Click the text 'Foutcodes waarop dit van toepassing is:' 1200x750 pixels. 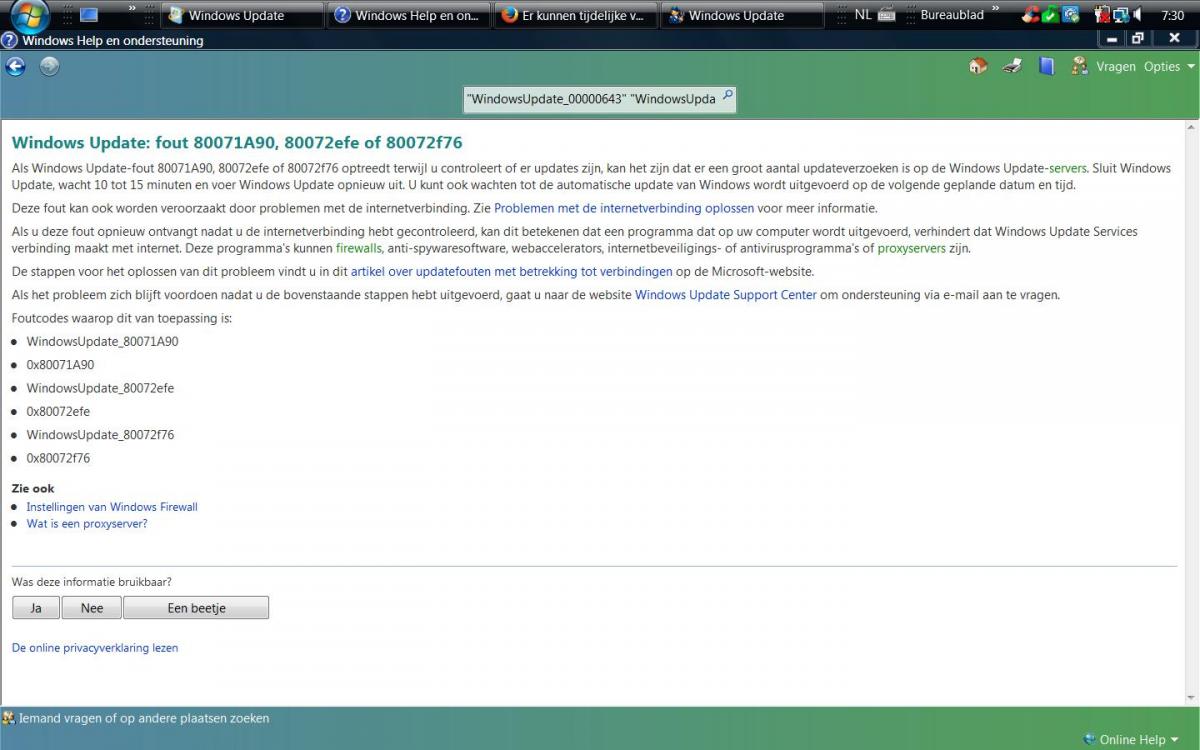pyautogui.click(x=122, y=318)
